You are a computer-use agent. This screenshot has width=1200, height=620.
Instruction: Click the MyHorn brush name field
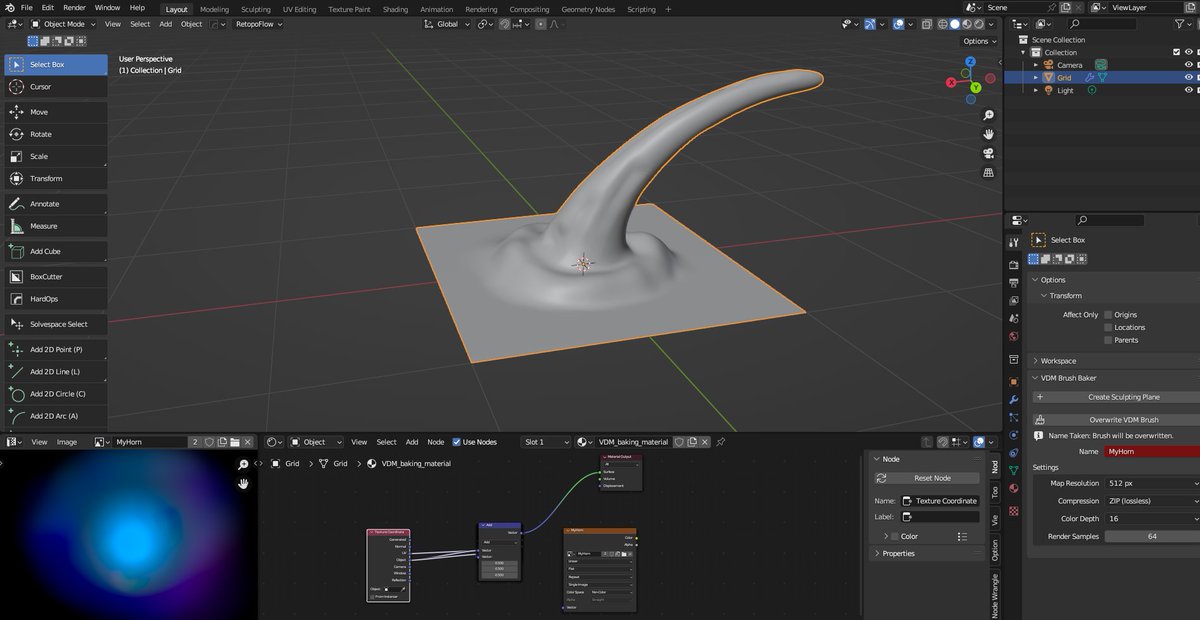click(1152, 452)
